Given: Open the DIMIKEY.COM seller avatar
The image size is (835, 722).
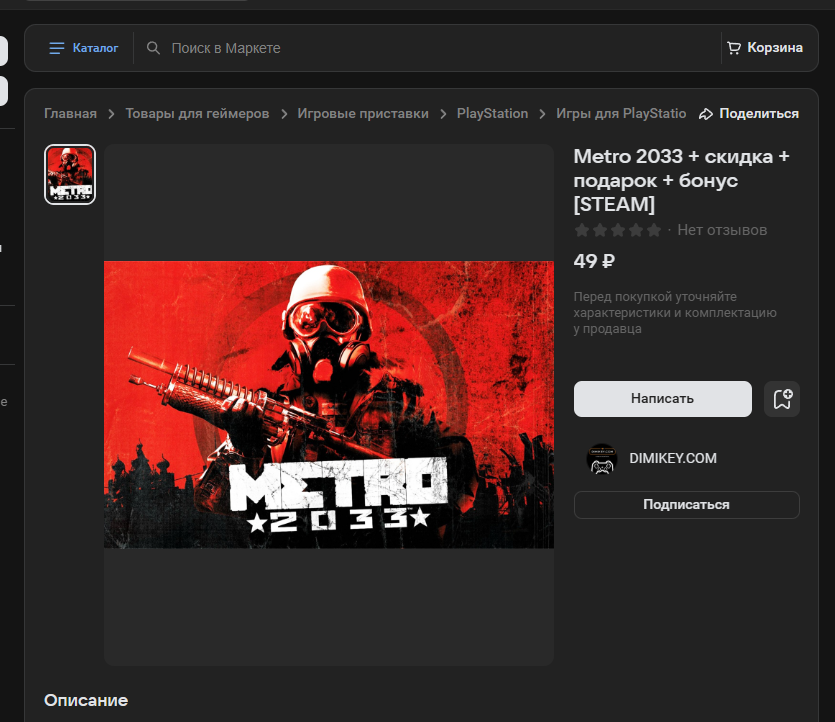Looking at the screenshot, I should (602, 458).
